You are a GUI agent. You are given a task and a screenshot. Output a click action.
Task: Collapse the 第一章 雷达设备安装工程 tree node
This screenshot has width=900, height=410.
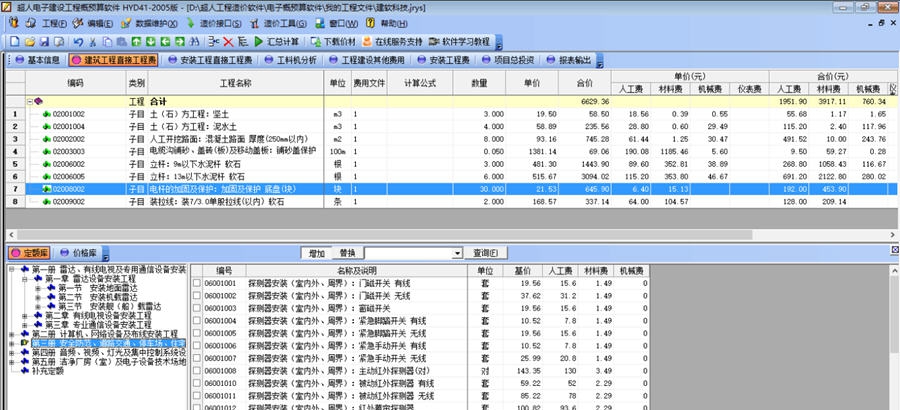[x=25, y=279]
